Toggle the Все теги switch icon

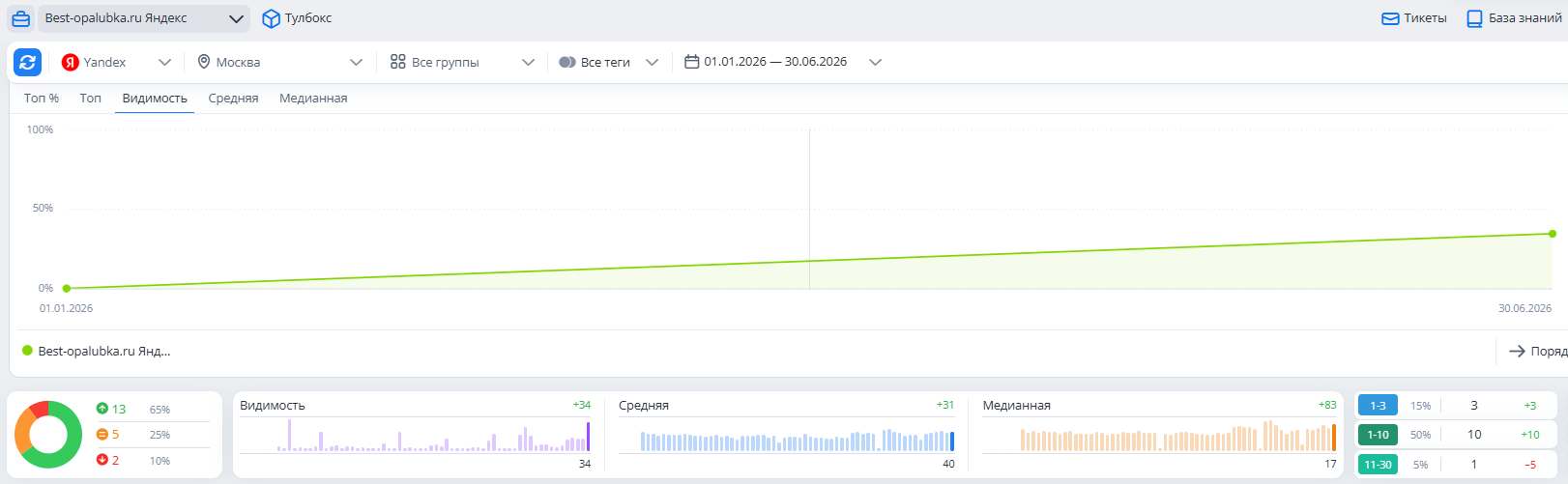(x=567, y=62)
